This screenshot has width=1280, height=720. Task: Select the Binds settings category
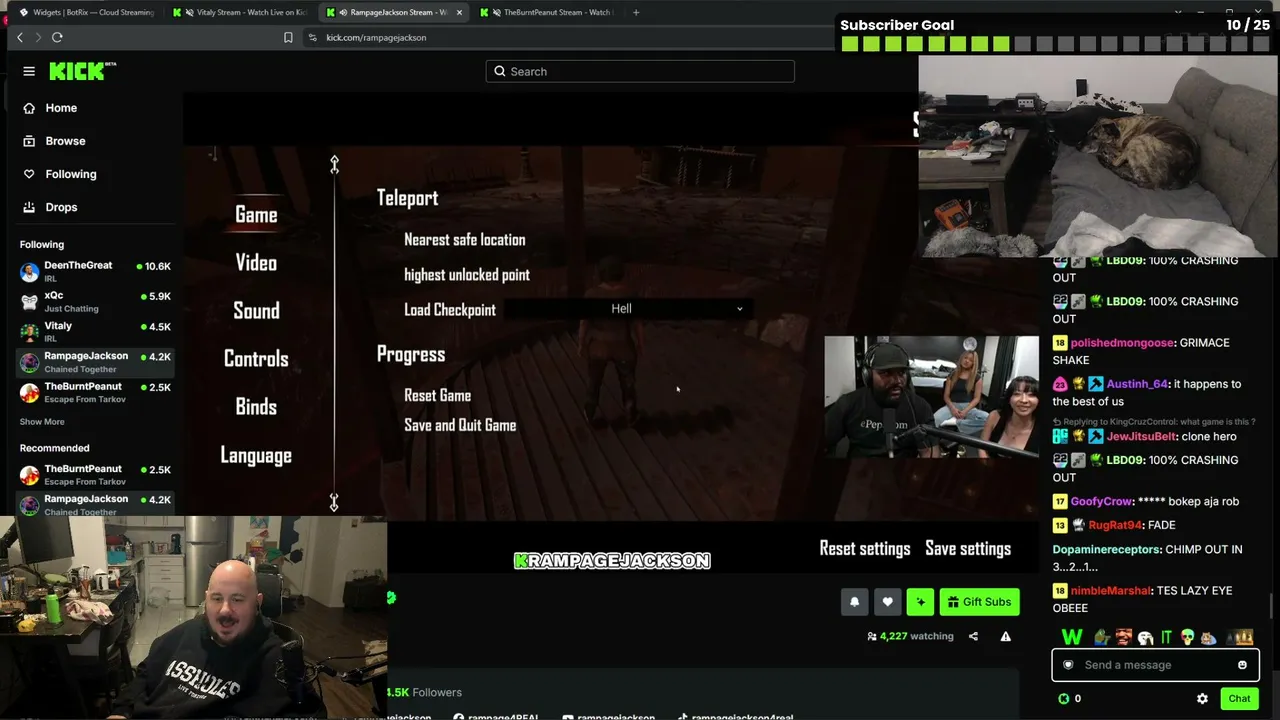pyautogui.click(x=256, y=407)
